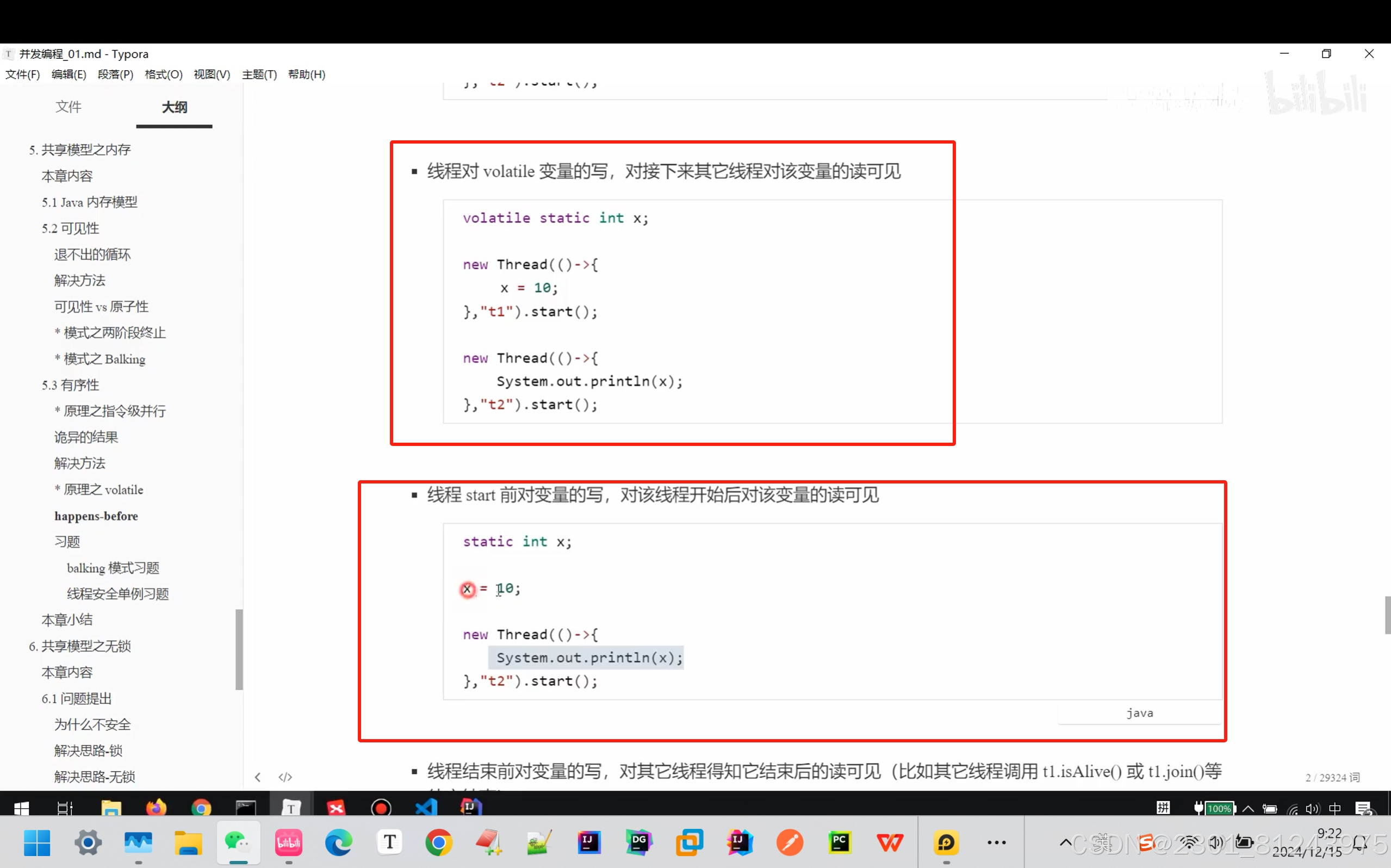
Task: Open Microsoft Edge in bottom taskbar
Action: coord(339,842)
